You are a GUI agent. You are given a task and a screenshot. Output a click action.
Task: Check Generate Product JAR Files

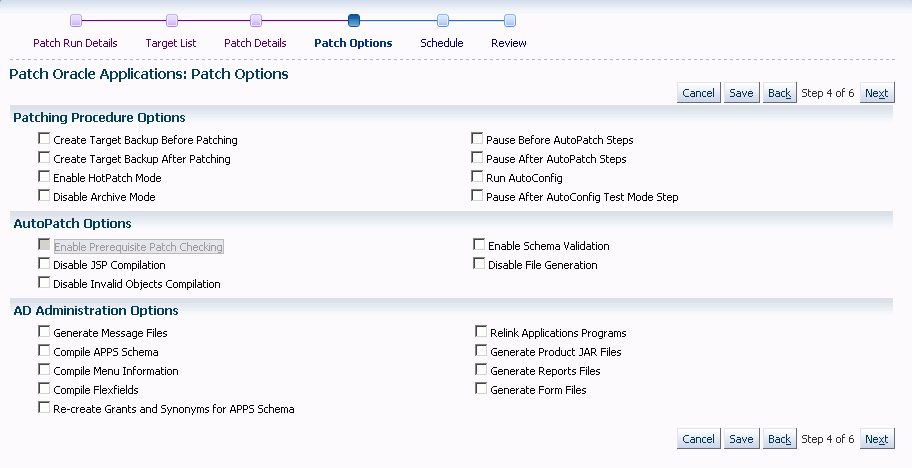tap(481, 351)
